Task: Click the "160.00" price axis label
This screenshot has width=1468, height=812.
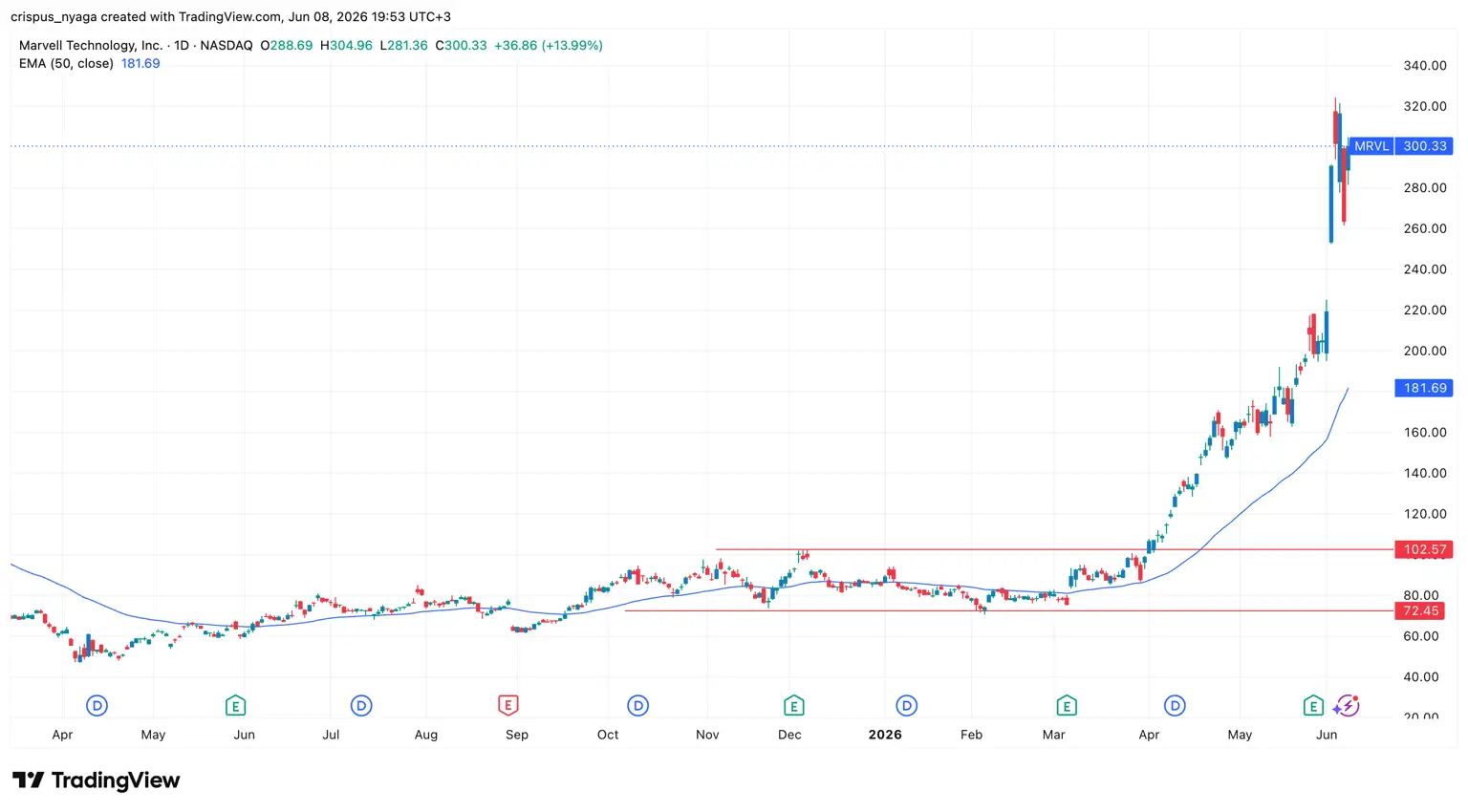Action: (x=1425, y=432)
